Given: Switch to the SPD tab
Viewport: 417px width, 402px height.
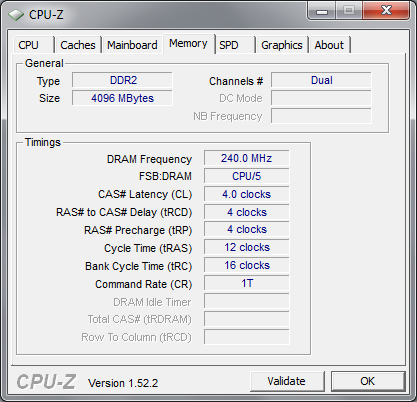Looking at the screenshot, I should pos(235,45).
